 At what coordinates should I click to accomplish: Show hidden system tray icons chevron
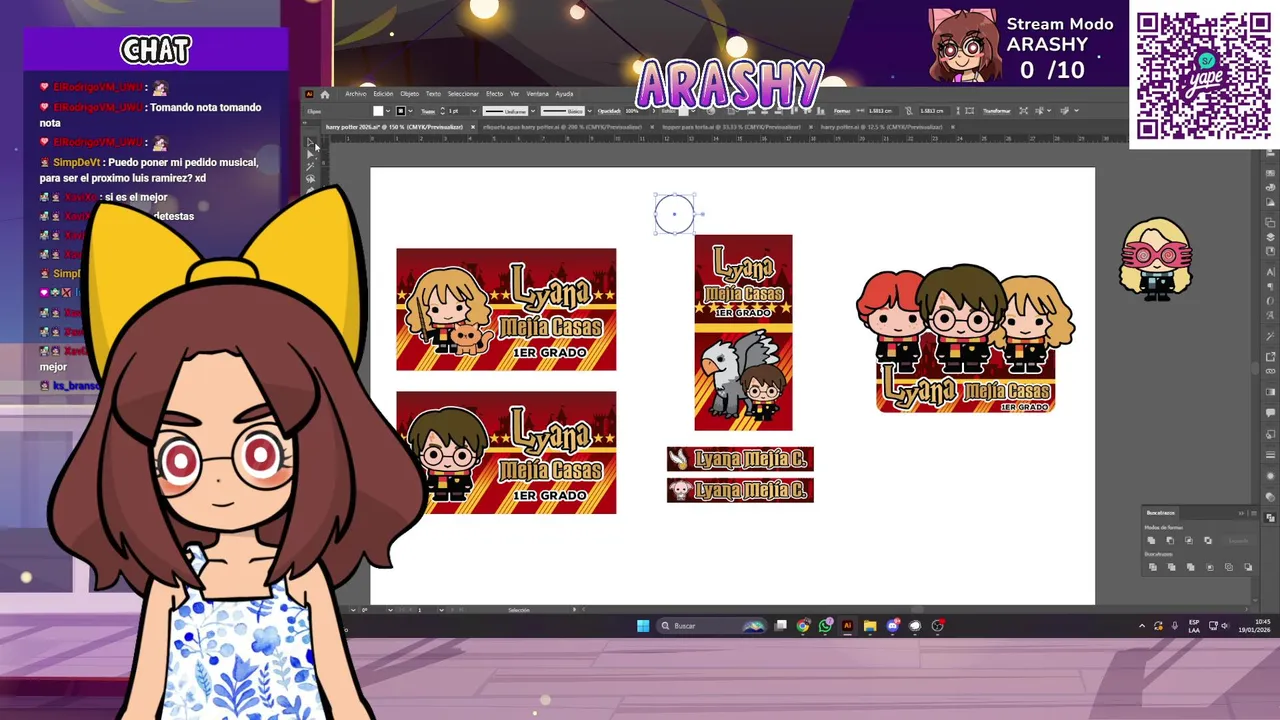pos(1142,626)
